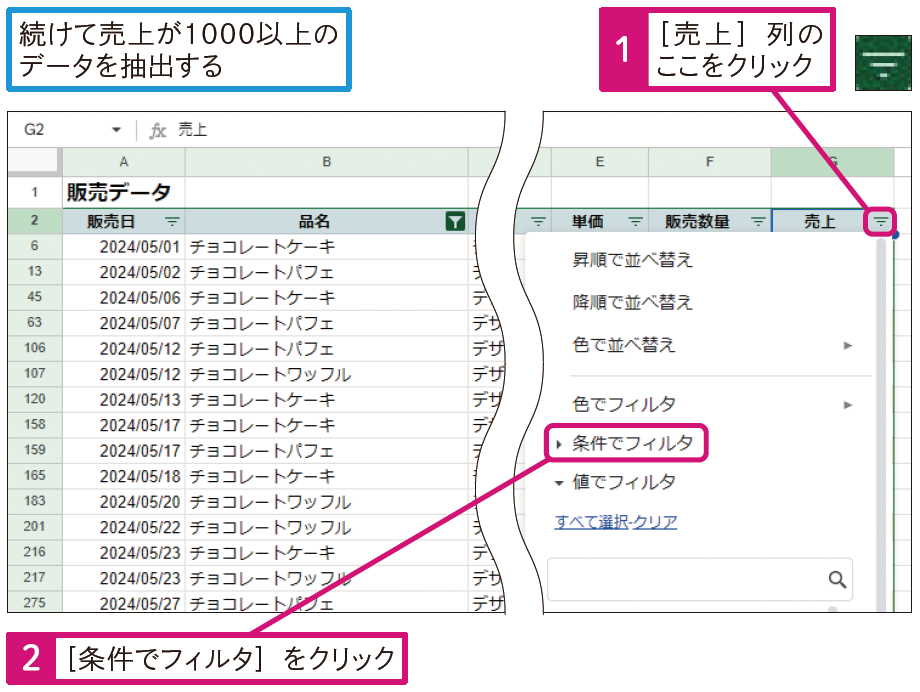Select row header 158
Screen dimensions: 920x692
click(35, 425)
